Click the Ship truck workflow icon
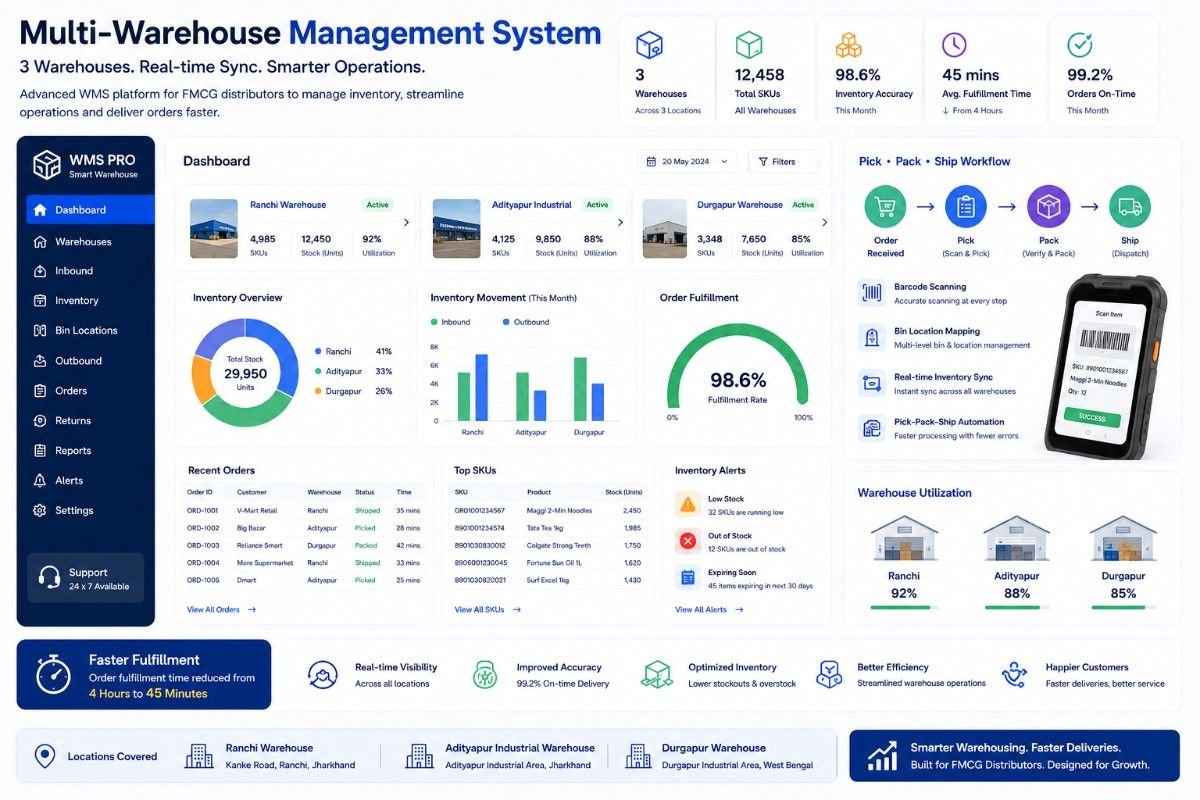This screenshot has height=800, width=1200. (x=1130, y=207)
